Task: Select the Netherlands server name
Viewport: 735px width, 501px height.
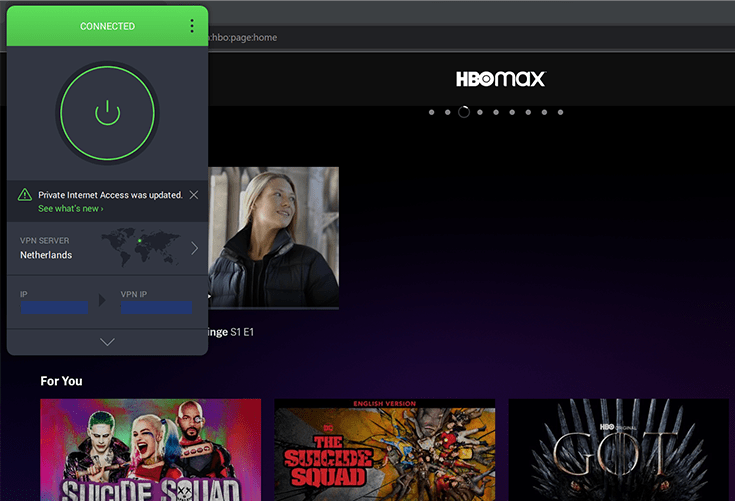Action: (x=46, y=255)
